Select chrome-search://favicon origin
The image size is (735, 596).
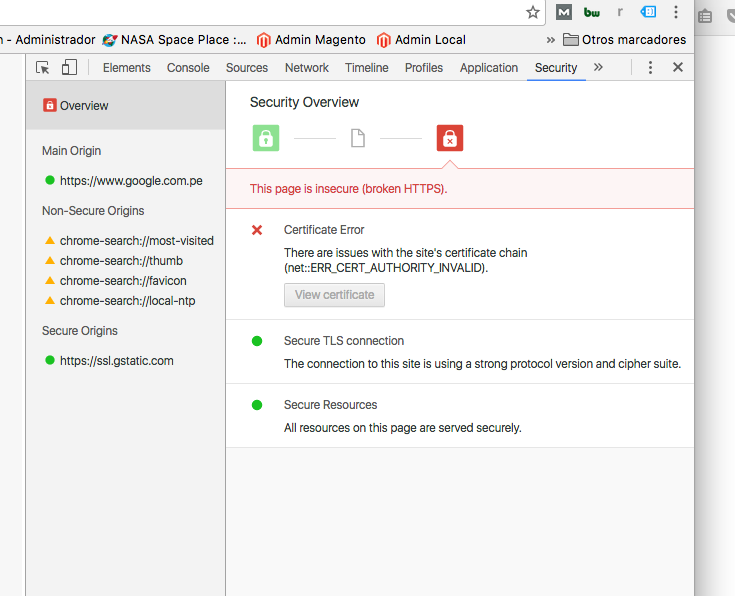pyautogui.click(x=123, y=281)
